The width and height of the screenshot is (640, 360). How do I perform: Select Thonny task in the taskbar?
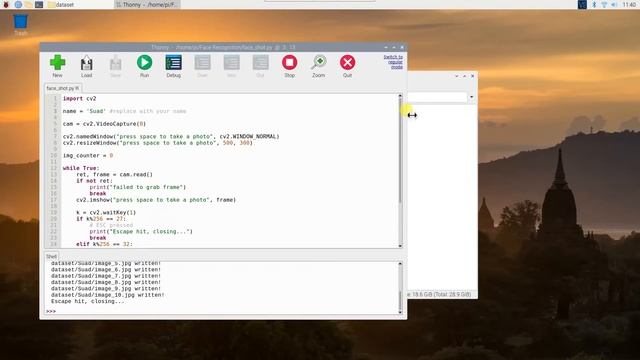[x=147, y=4]
